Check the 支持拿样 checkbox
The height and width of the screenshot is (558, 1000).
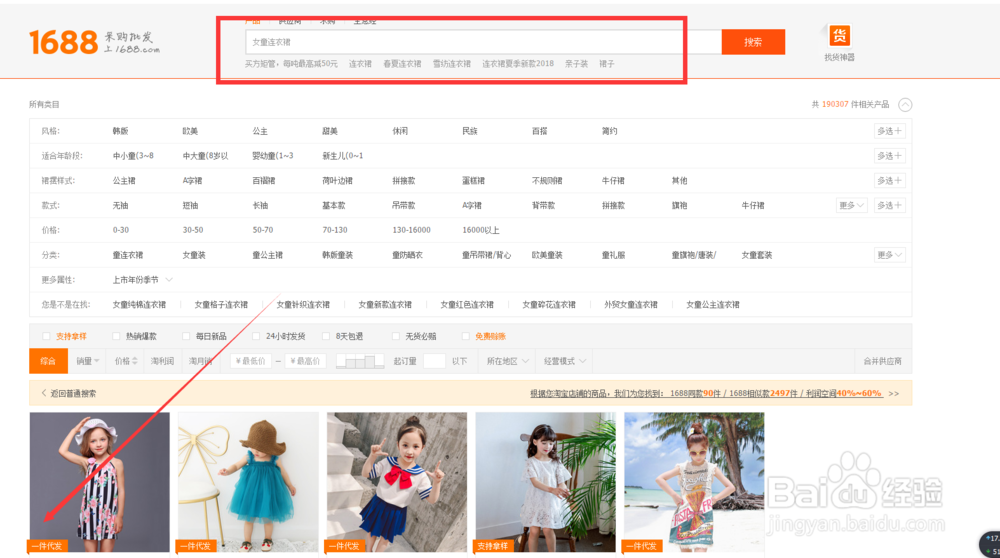point(46,336)
